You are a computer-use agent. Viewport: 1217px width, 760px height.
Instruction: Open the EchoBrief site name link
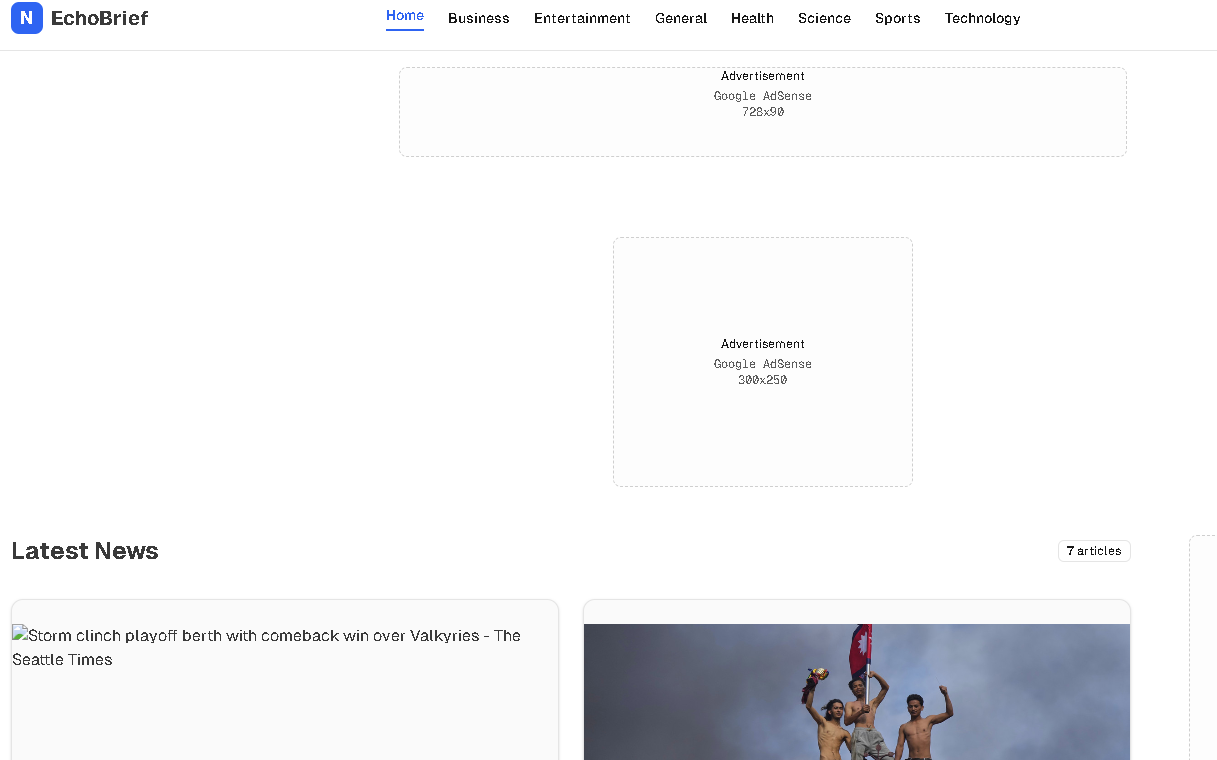point(100,18)
